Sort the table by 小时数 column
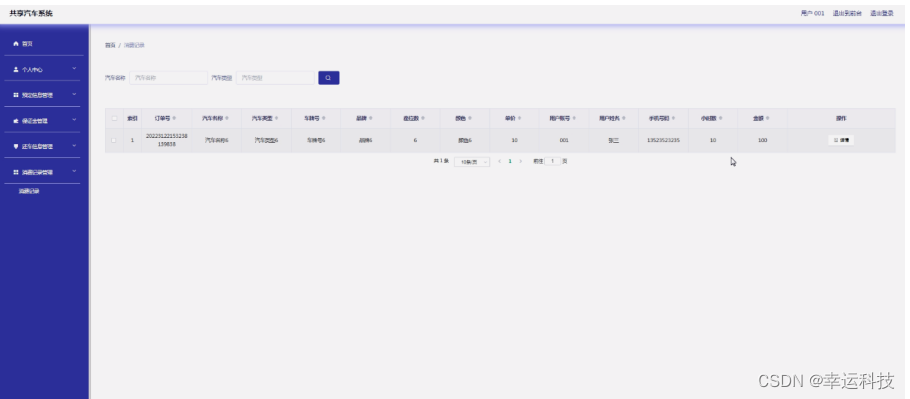This screenshot has height=399, width=910. coord(720,118)
